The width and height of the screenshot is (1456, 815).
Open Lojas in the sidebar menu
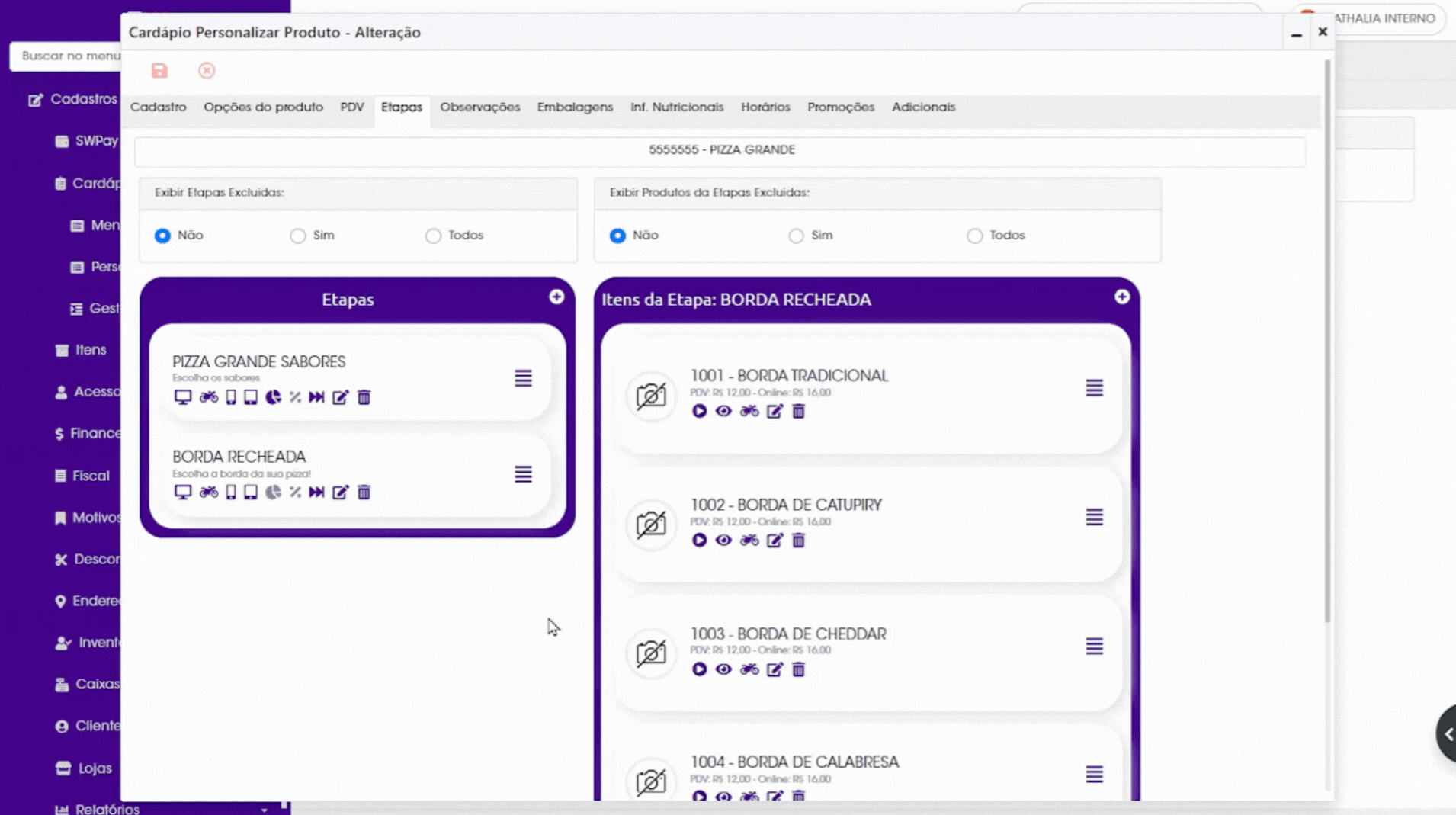(85, 768)
